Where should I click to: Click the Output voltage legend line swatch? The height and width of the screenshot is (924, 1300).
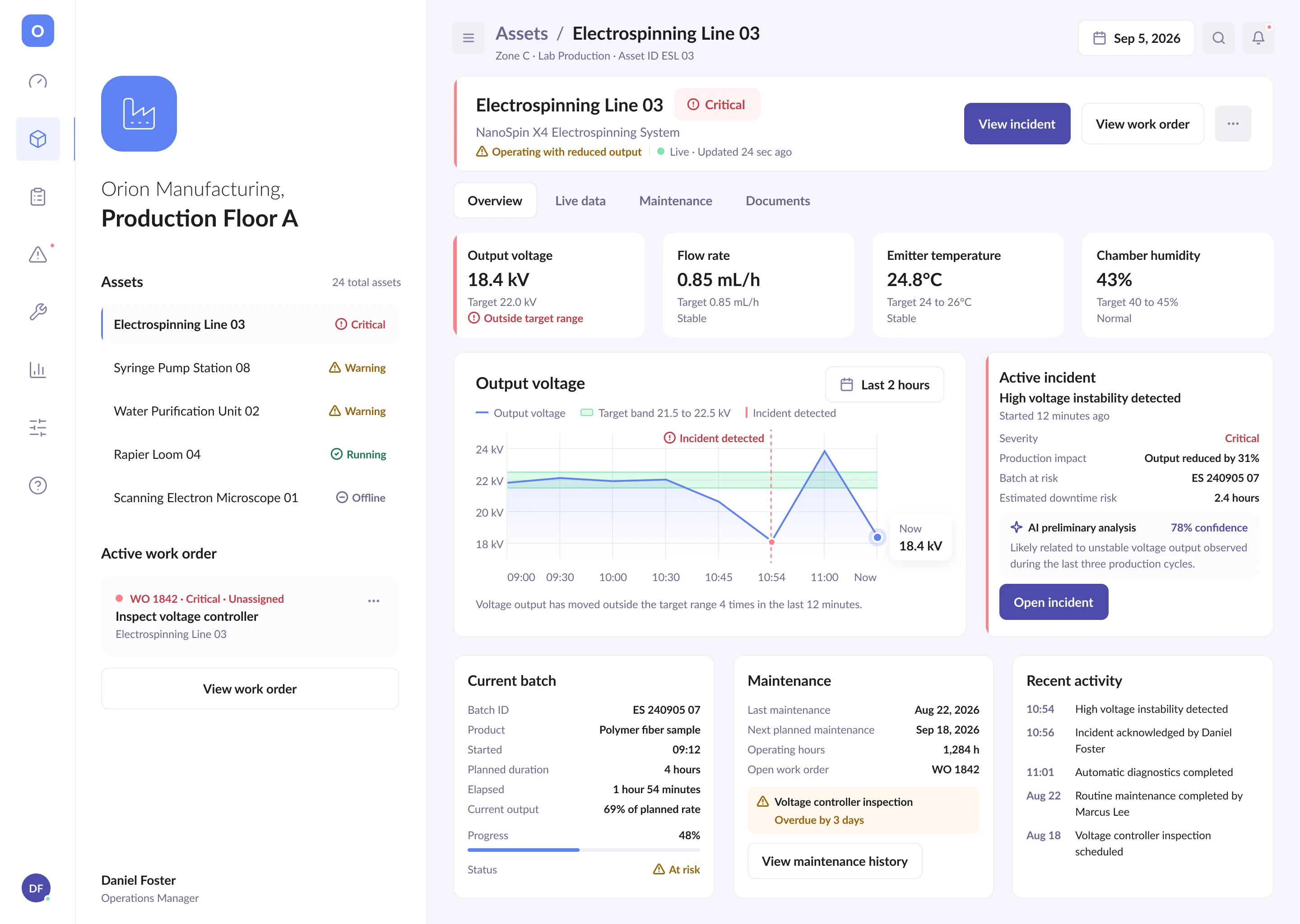482,413
